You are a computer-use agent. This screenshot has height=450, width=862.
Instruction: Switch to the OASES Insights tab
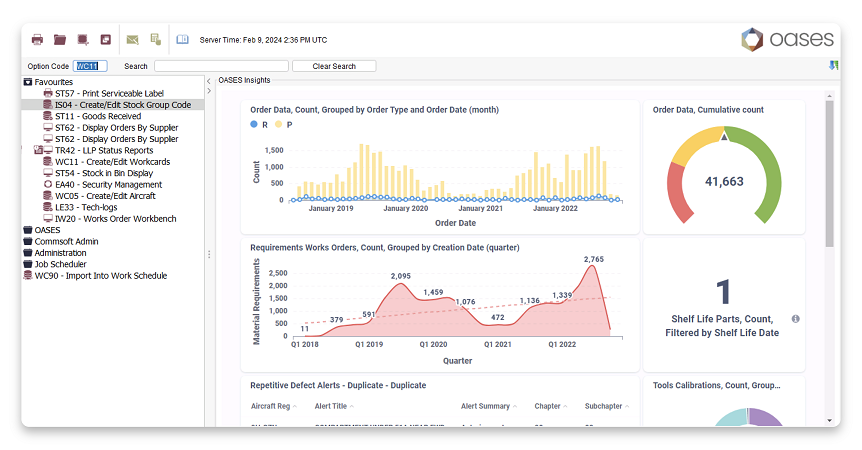[244, 80]
